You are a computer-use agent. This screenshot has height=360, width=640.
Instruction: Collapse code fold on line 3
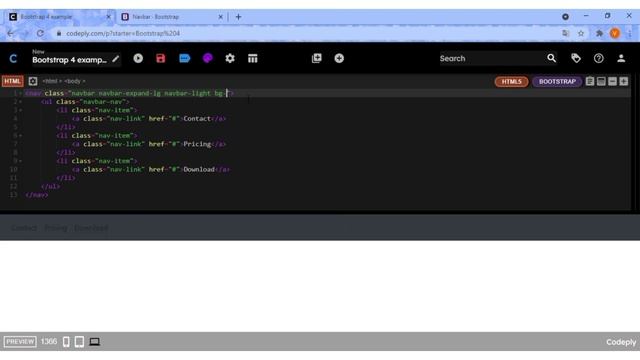pos(20,110)
